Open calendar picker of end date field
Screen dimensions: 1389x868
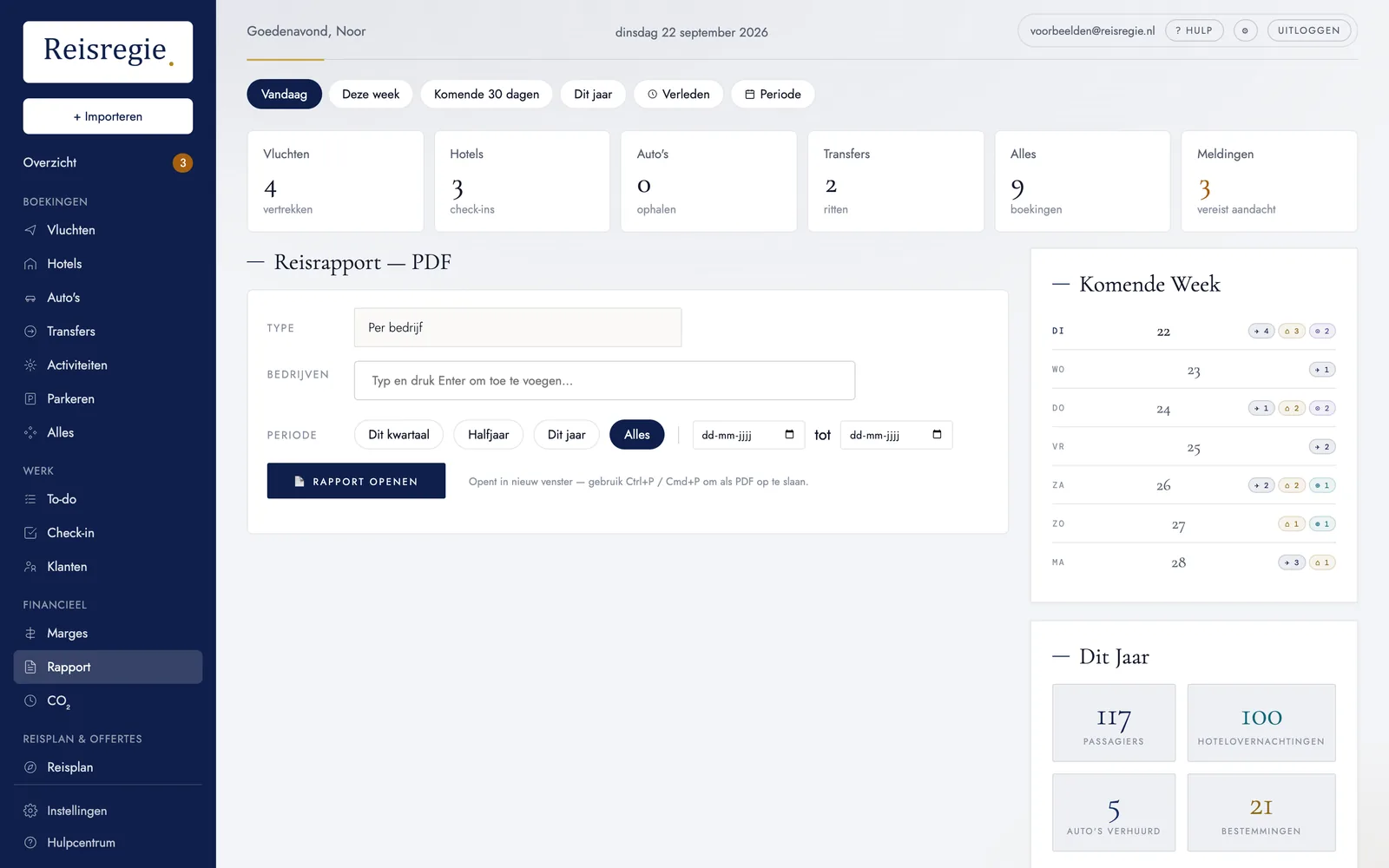tap(937, 435)
